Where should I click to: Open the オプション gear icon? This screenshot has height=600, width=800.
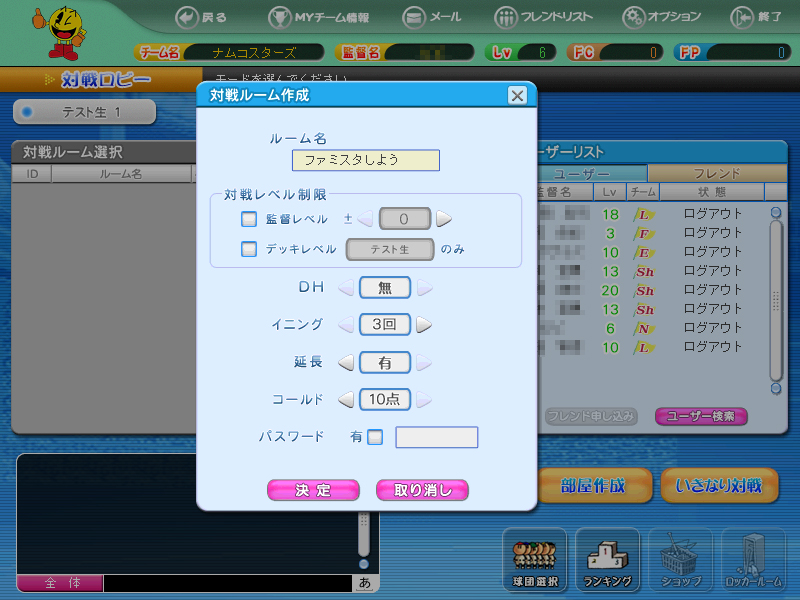coord(633,18)
